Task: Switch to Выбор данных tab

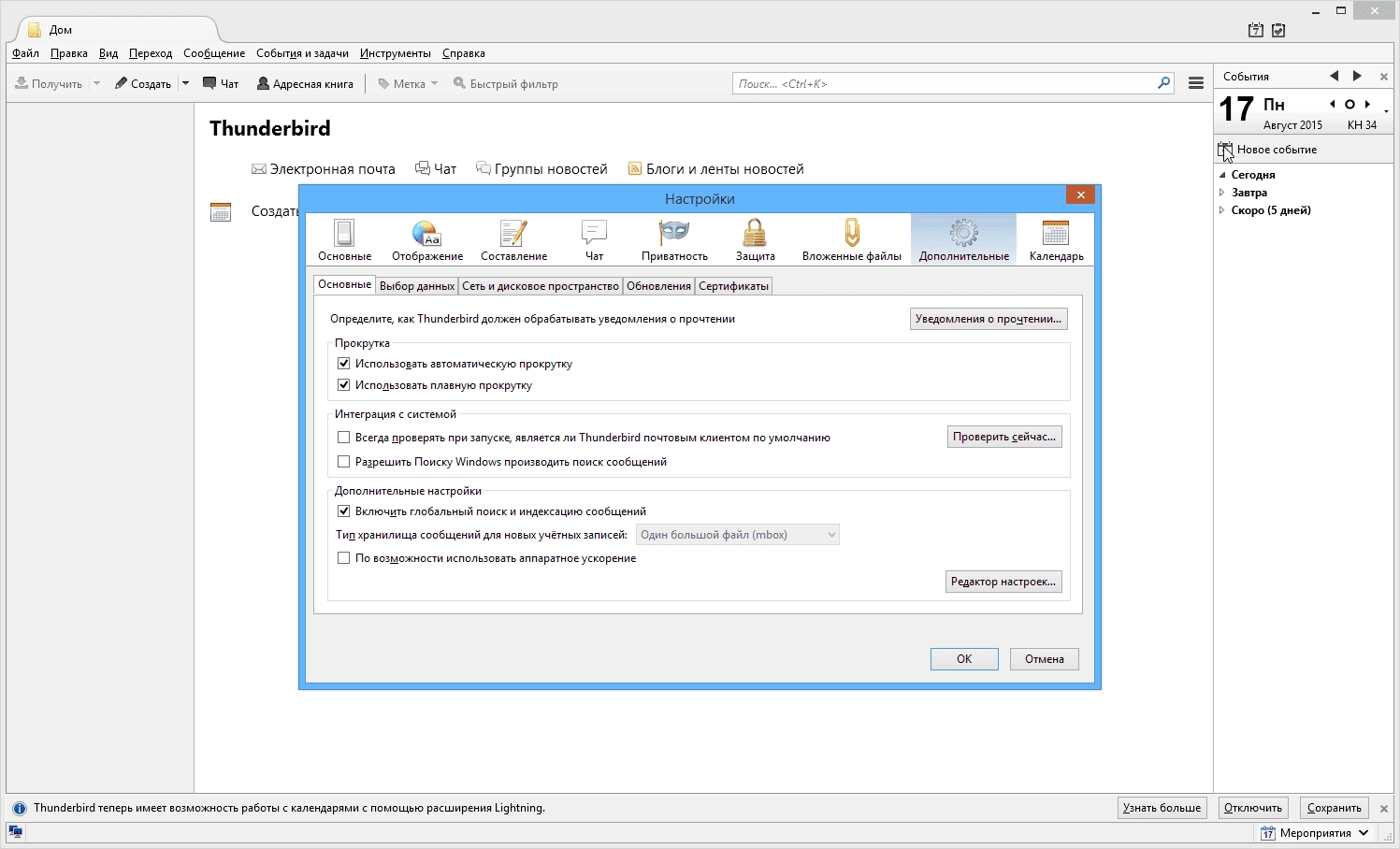Action: click(417, 286)
